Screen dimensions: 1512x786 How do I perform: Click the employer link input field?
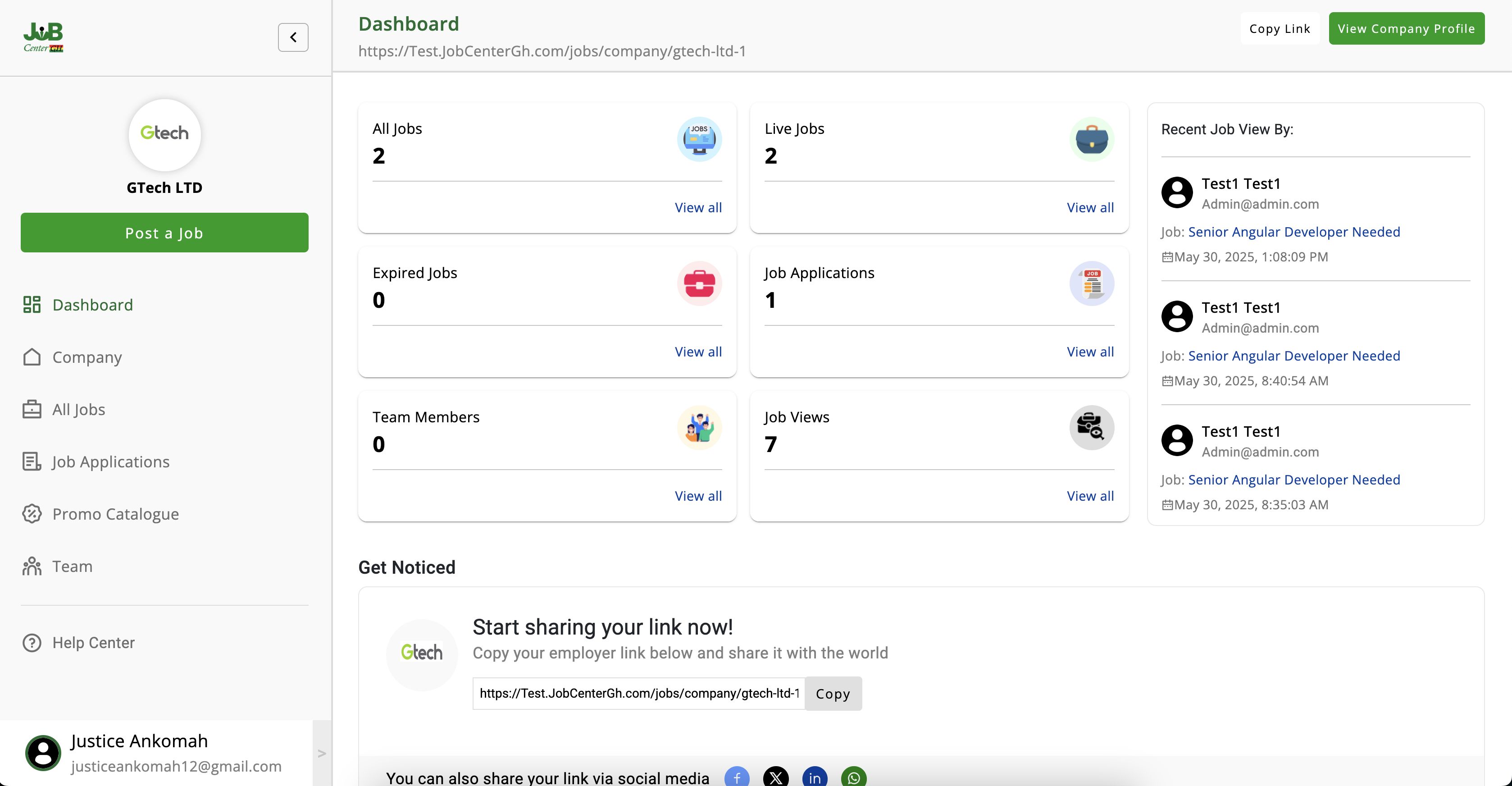(x=638, y=693)
